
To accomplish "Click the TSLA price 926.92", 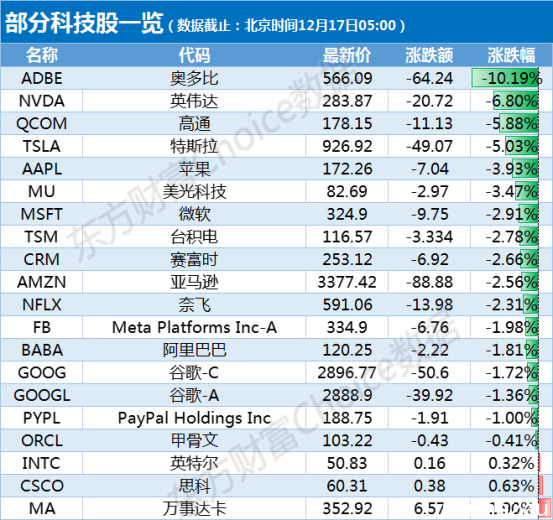I will (x=347, y=146).
